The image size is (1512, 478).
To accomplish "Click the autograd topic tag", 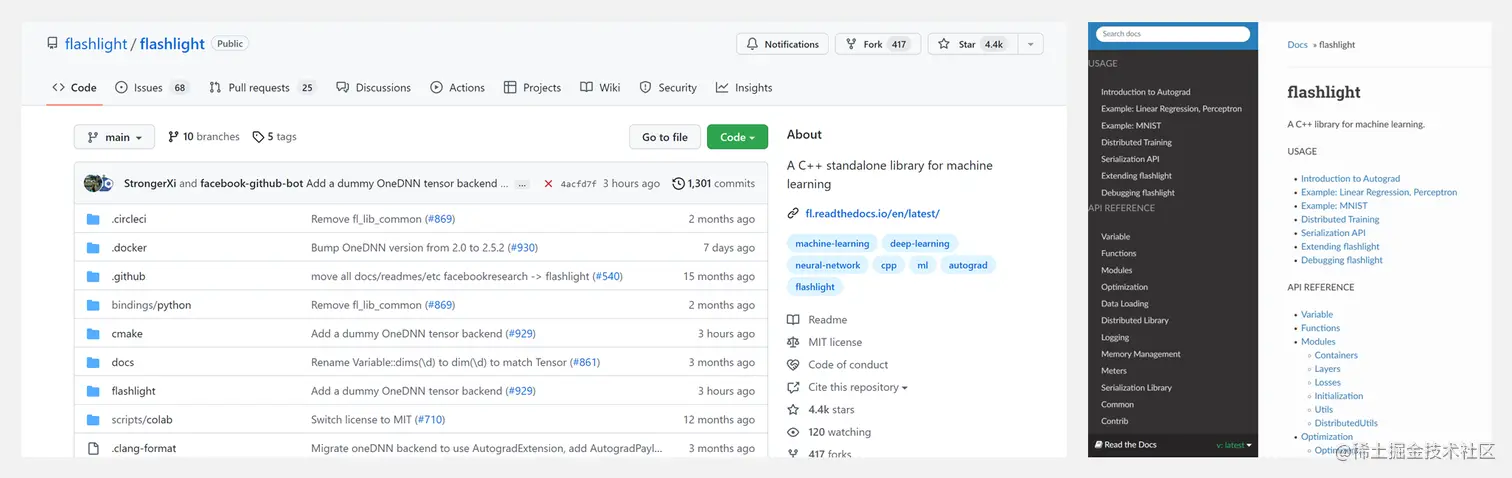I will coord(967,265).
